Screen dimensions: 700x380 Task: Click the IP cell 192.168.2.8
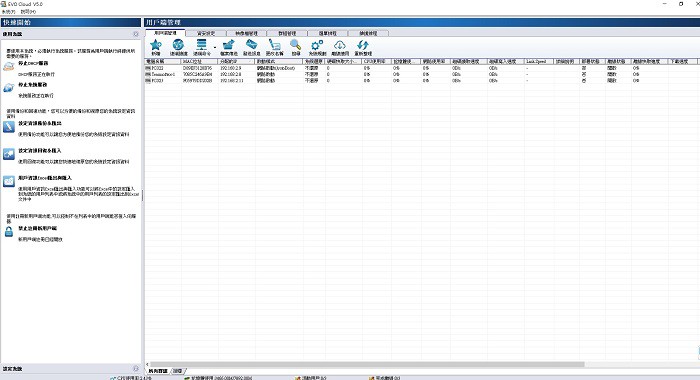[x=231, y=75]
